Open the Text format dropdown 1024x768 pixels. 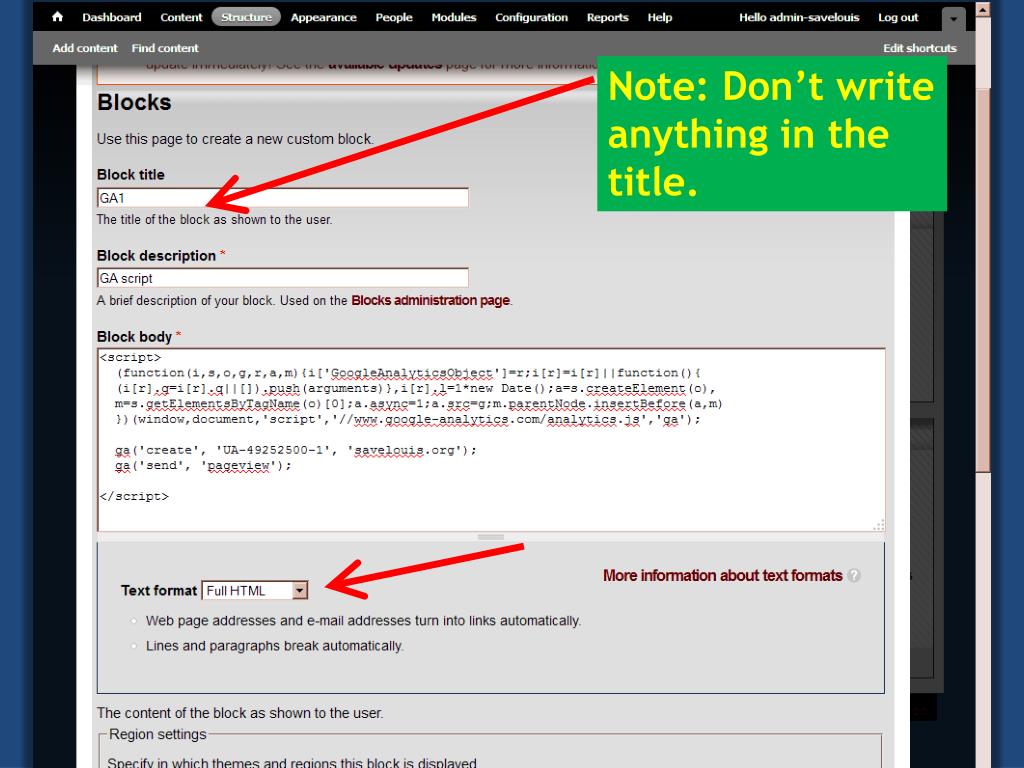(255, 590)
